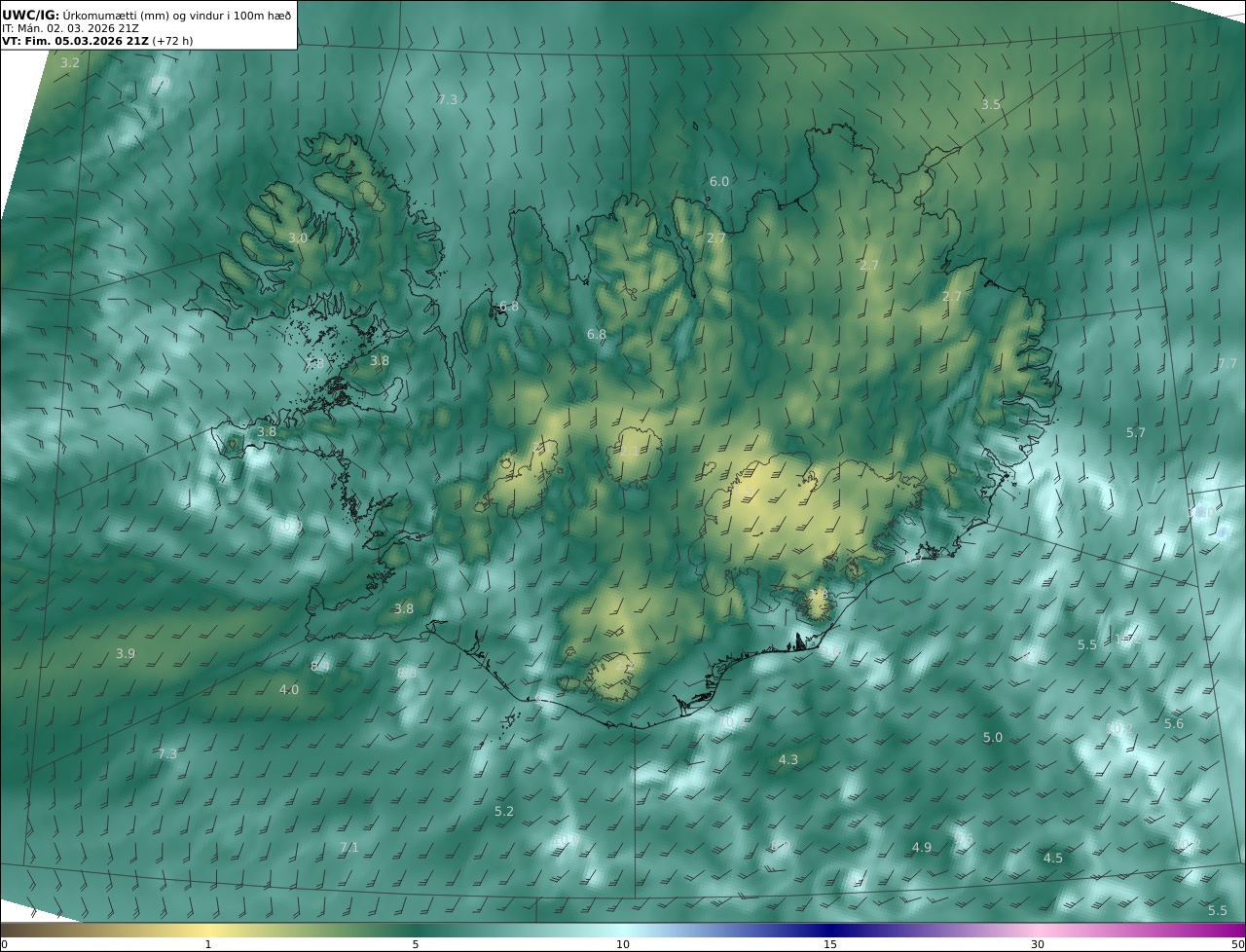Select the 3.5 value label on the map
The width and height of the screenshot is (1246, 952).
(990, 104)
